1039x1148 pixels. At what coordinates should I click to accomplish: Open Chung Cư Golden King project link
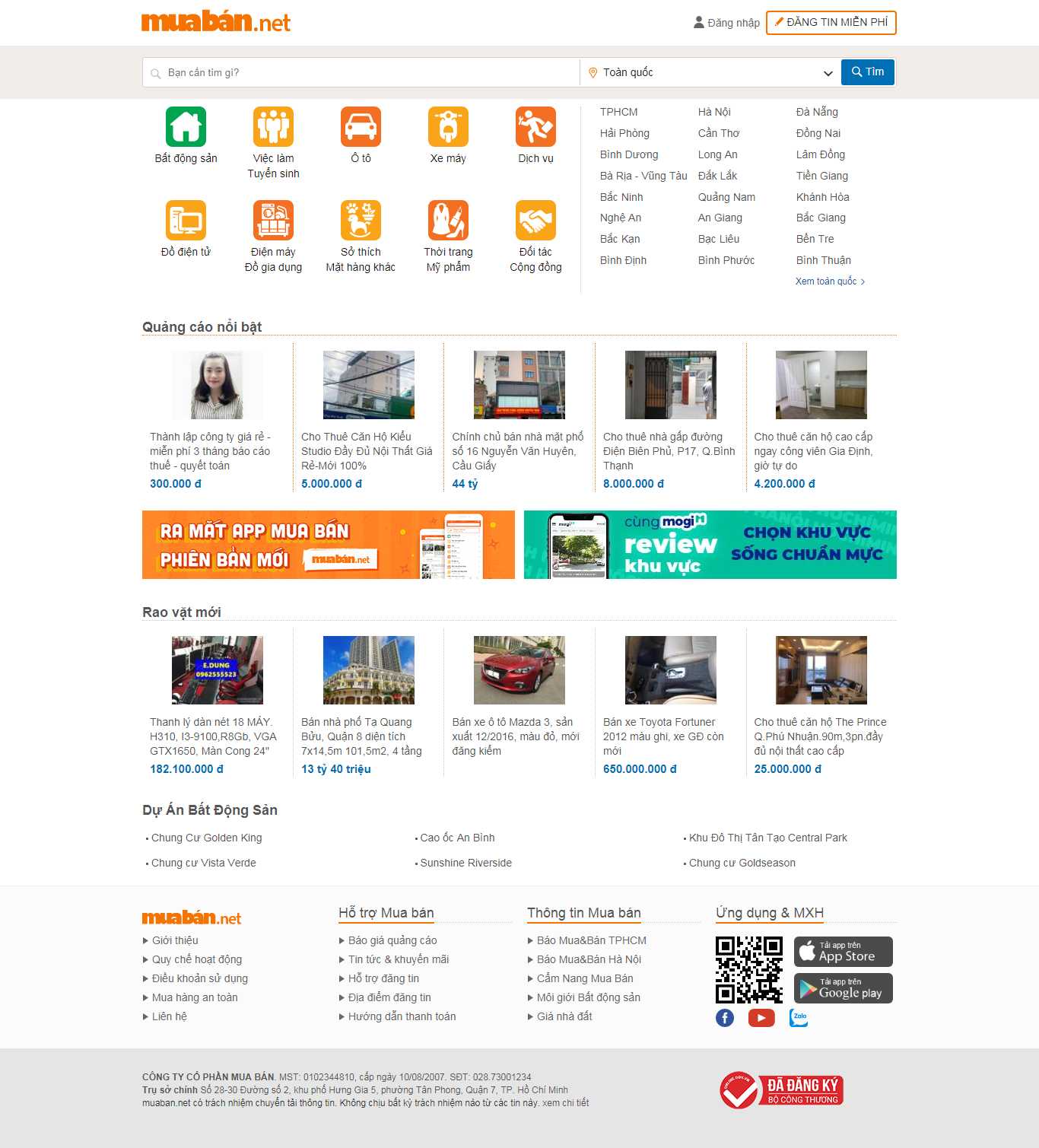click(205, 838)
